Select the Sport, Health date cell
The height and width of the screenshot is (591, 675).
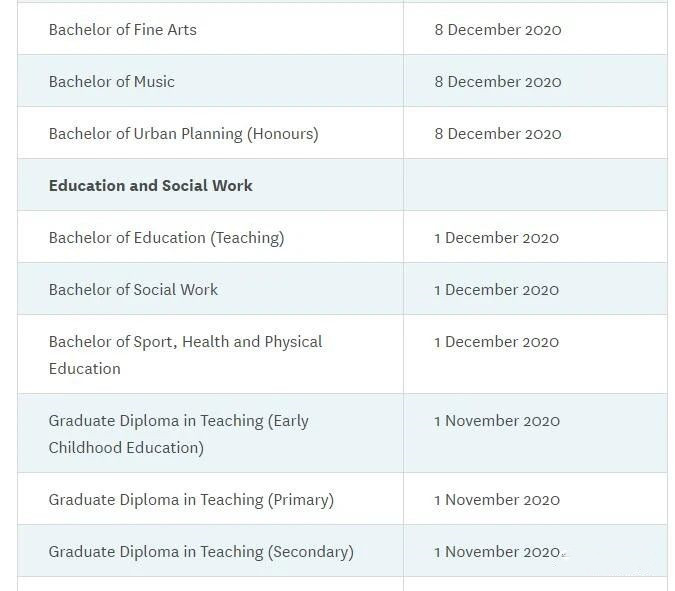click(536, 354)
